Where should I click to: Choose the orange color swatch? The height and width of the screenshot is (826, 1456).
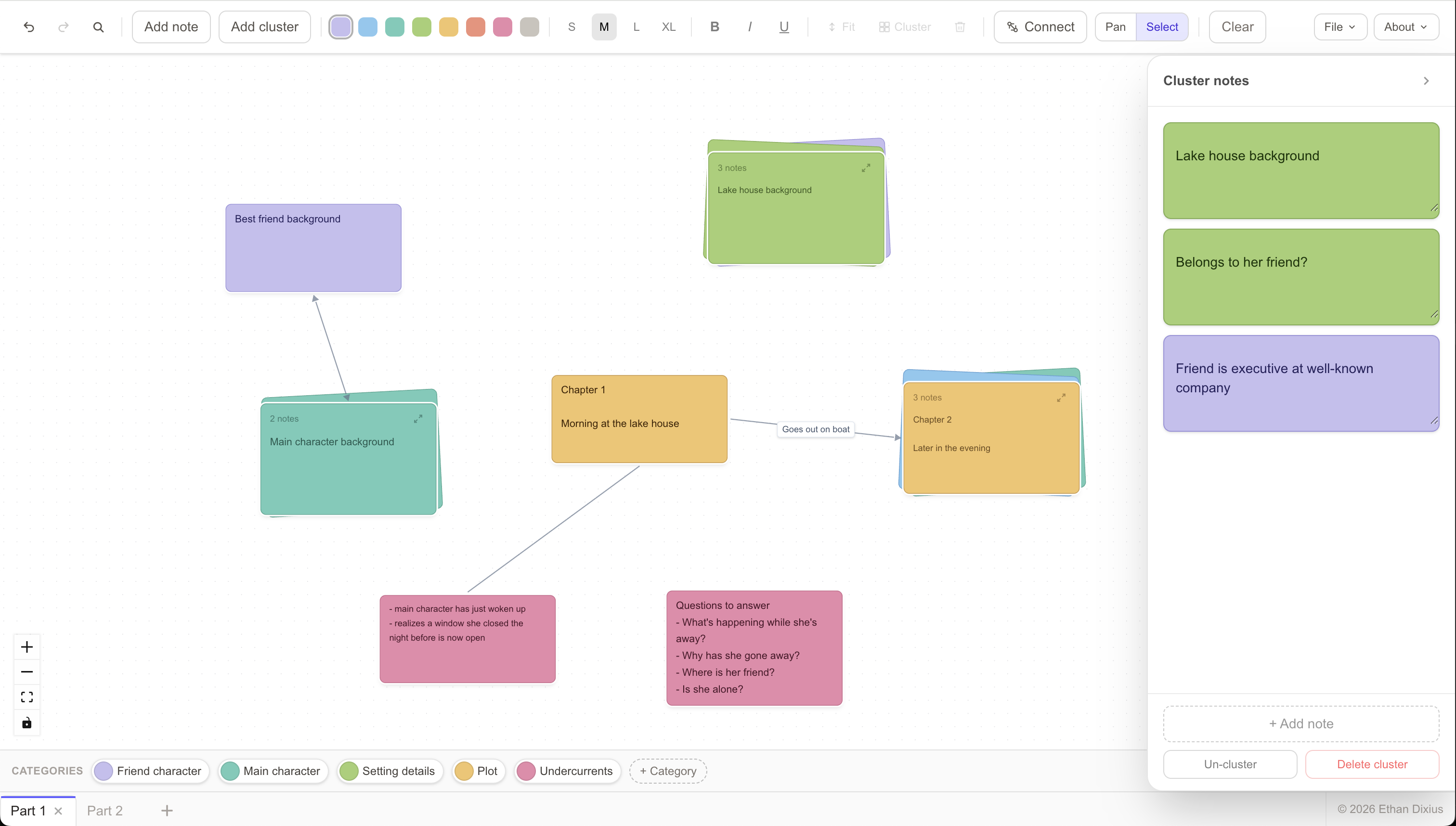pyautogui.click(x=476, y=26)
